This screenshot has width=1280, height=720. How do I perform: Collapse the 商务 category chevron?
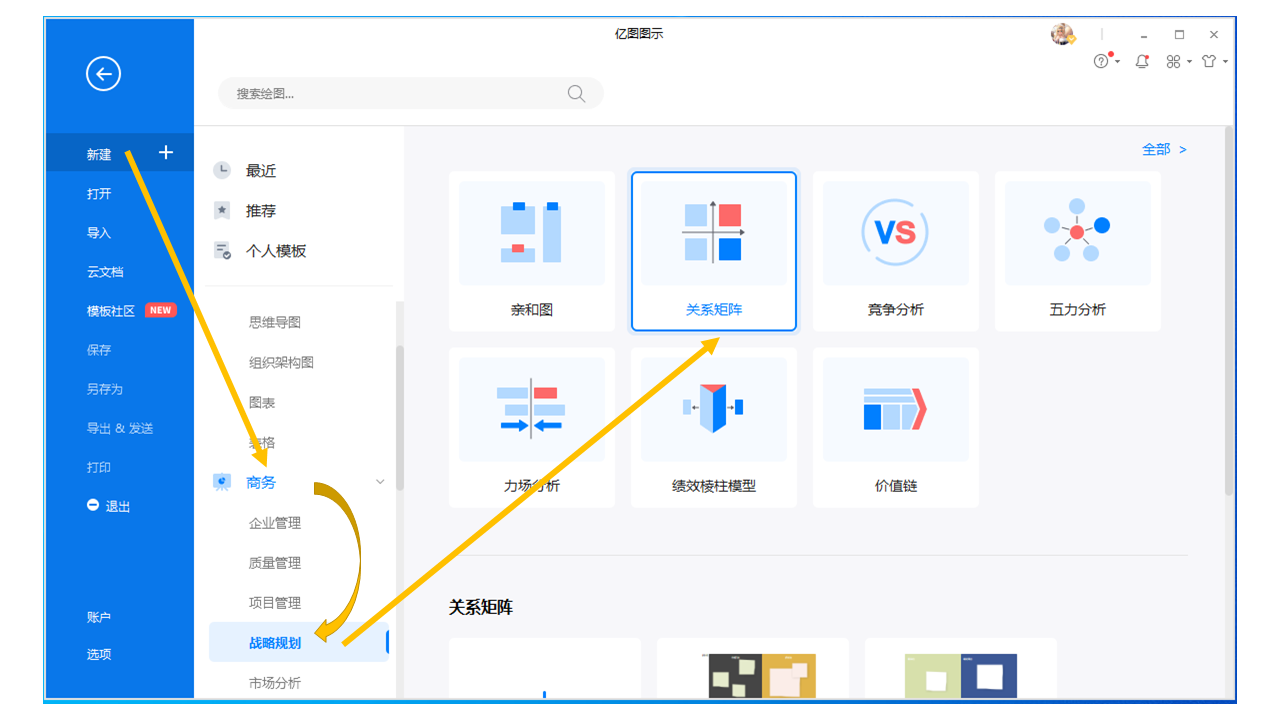(380, 482)
